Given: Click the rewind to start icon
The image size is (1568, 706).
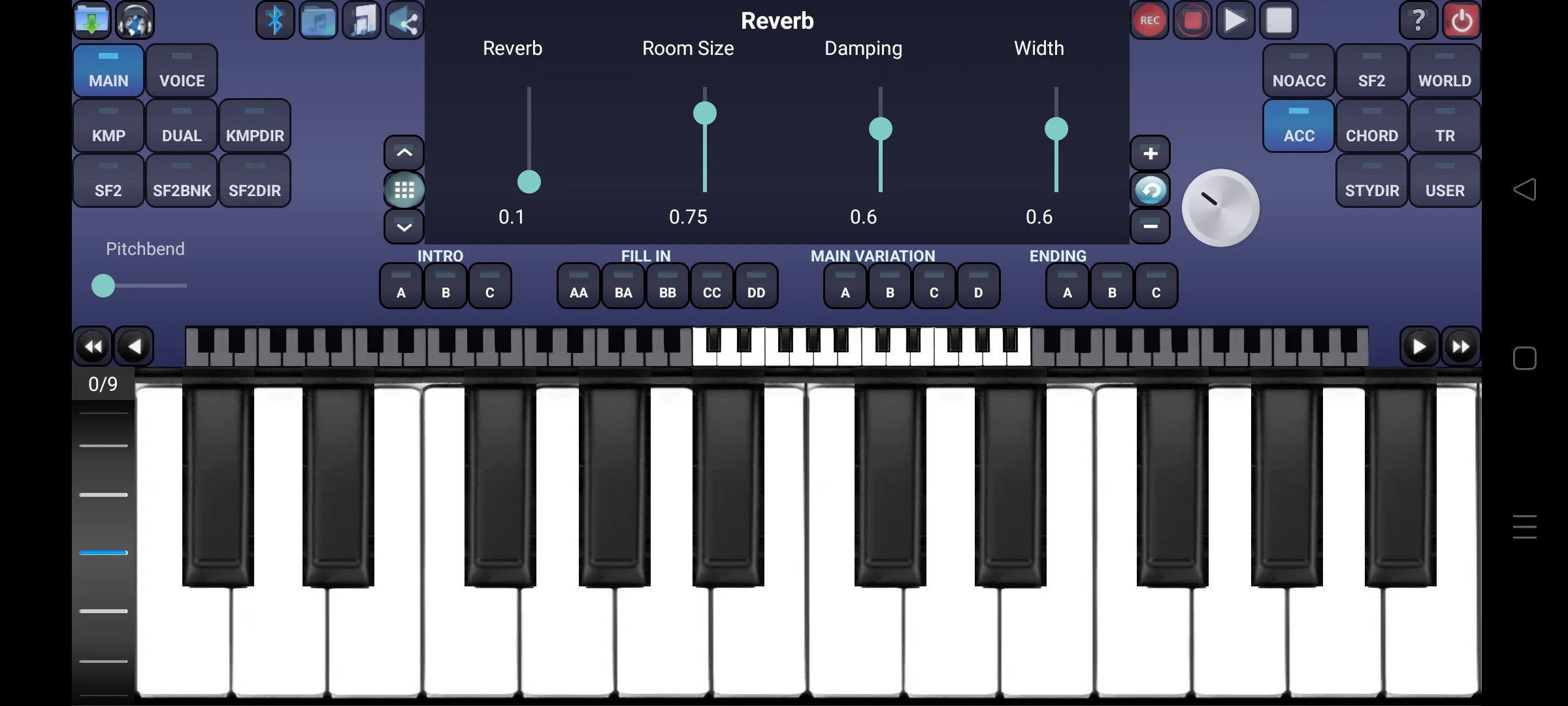Looking at the screenshot, I should click(92, 346).
